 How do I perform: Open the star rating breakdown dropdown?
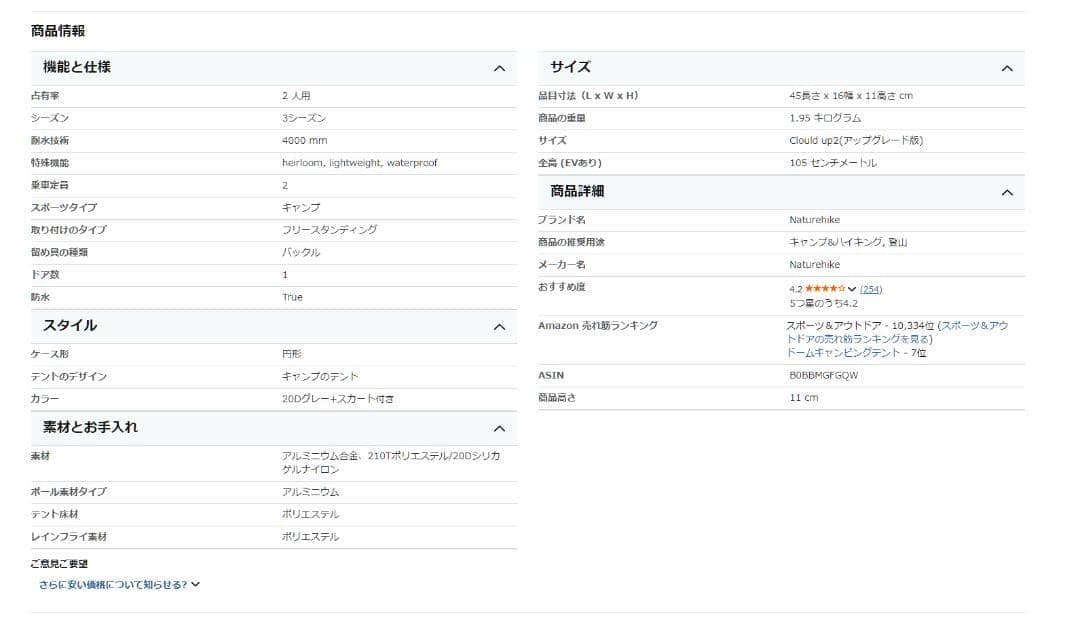click(x=852, y=289)
